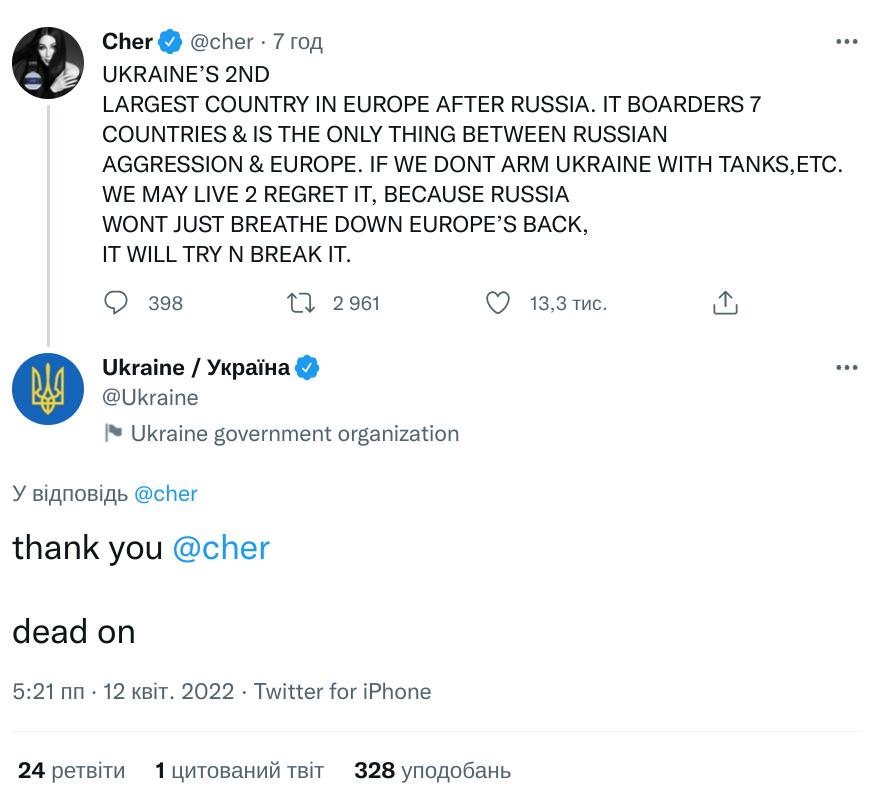This screenshot has height=793, width=877.
Task: Open the @Ukraine handle link
Action: pos(150,398)
